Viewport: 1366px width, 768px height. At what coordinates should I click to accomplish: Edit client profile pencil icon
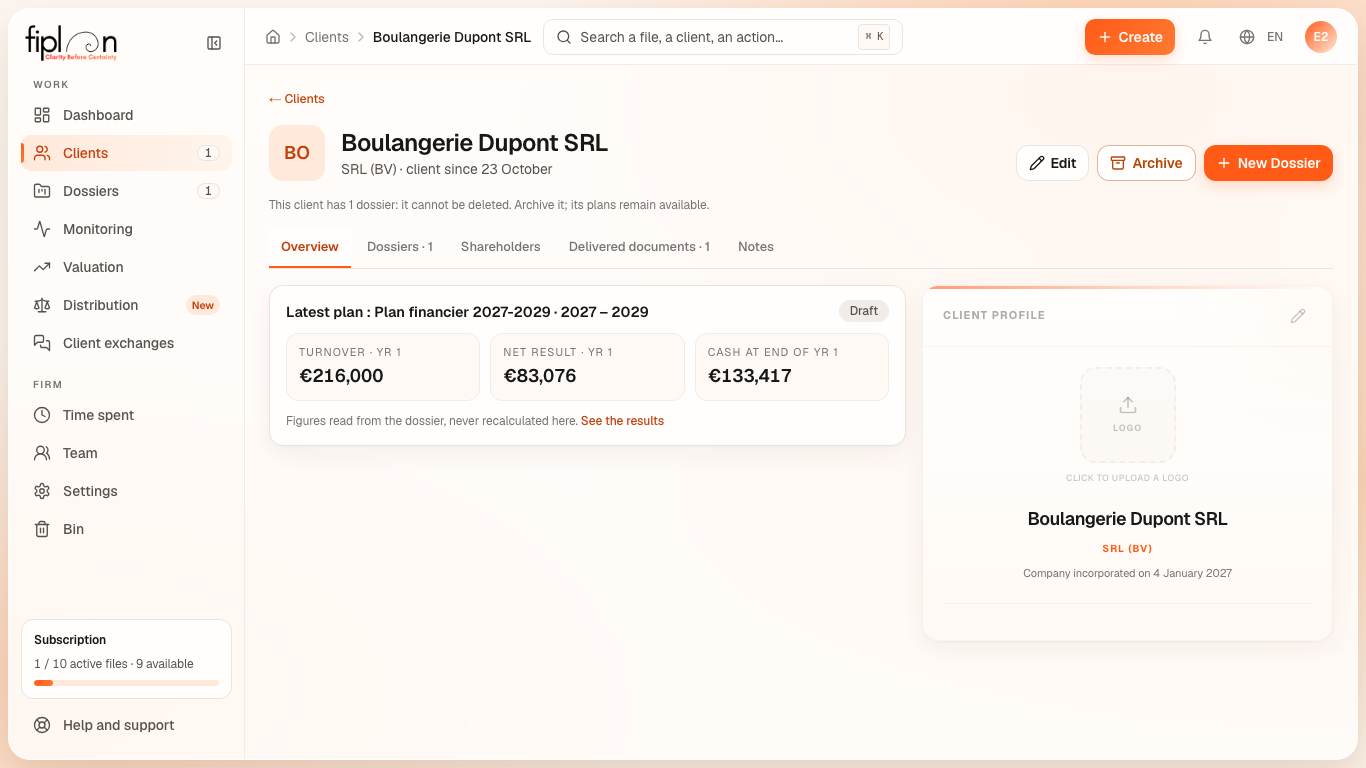click(1298, 316)
